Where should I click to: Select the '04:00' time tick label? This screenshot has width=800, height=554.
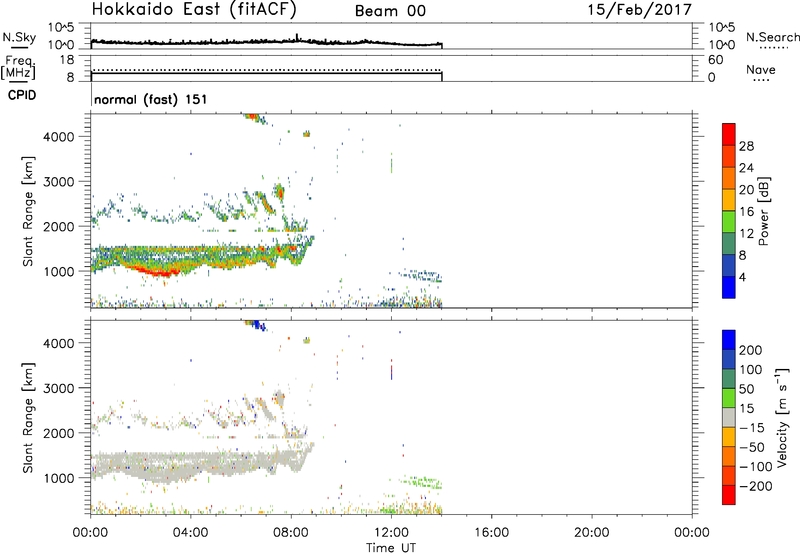click(191, 533)
